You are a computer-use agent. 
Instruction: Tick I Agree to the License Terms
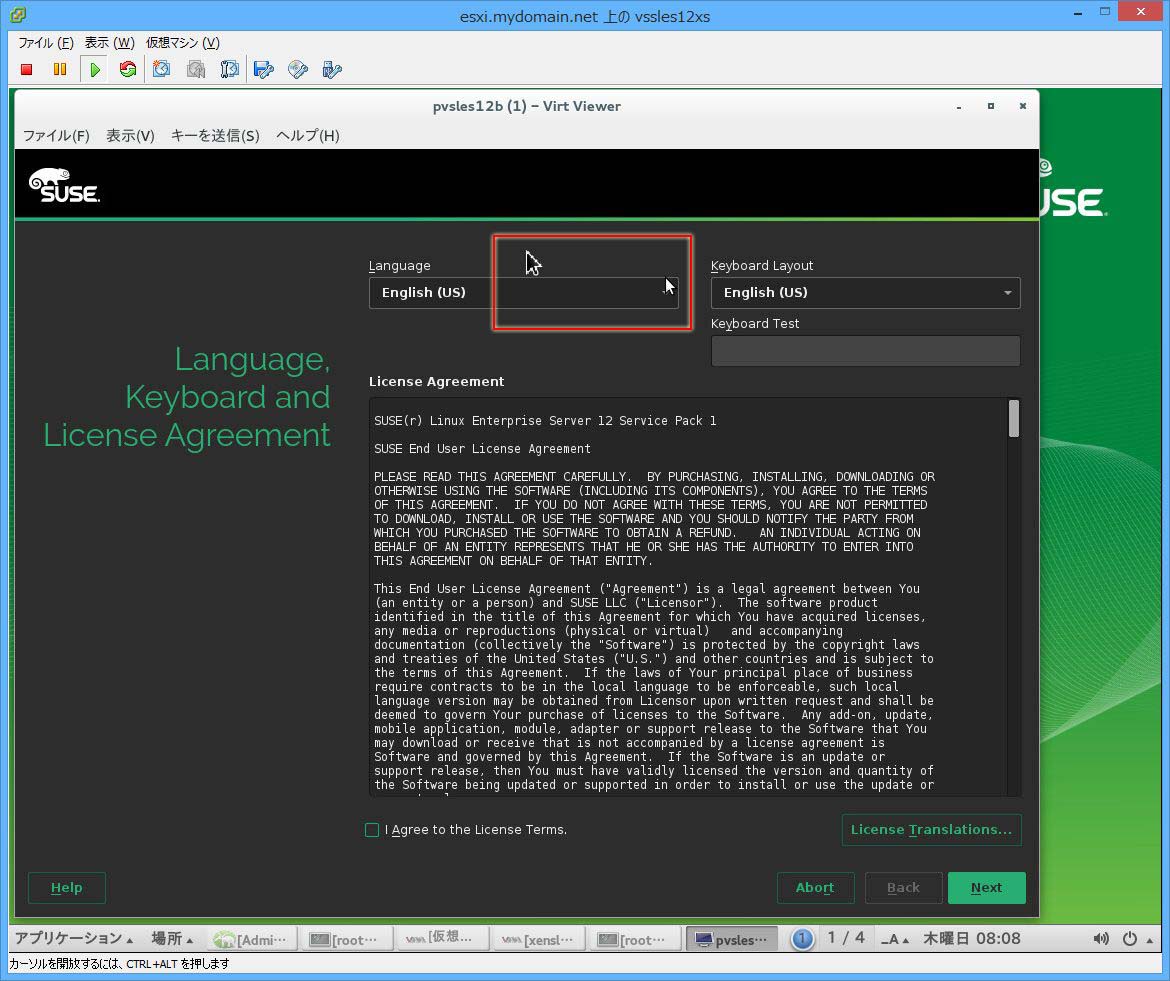(x=372, y=830)
